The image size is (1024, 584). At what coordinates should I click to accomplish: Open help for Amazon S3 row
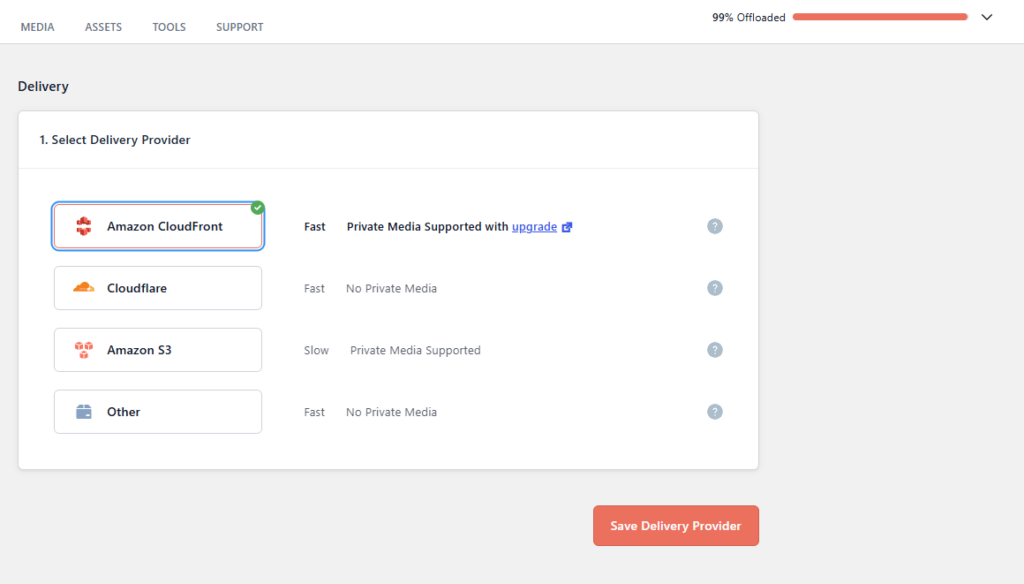[714, 350]
